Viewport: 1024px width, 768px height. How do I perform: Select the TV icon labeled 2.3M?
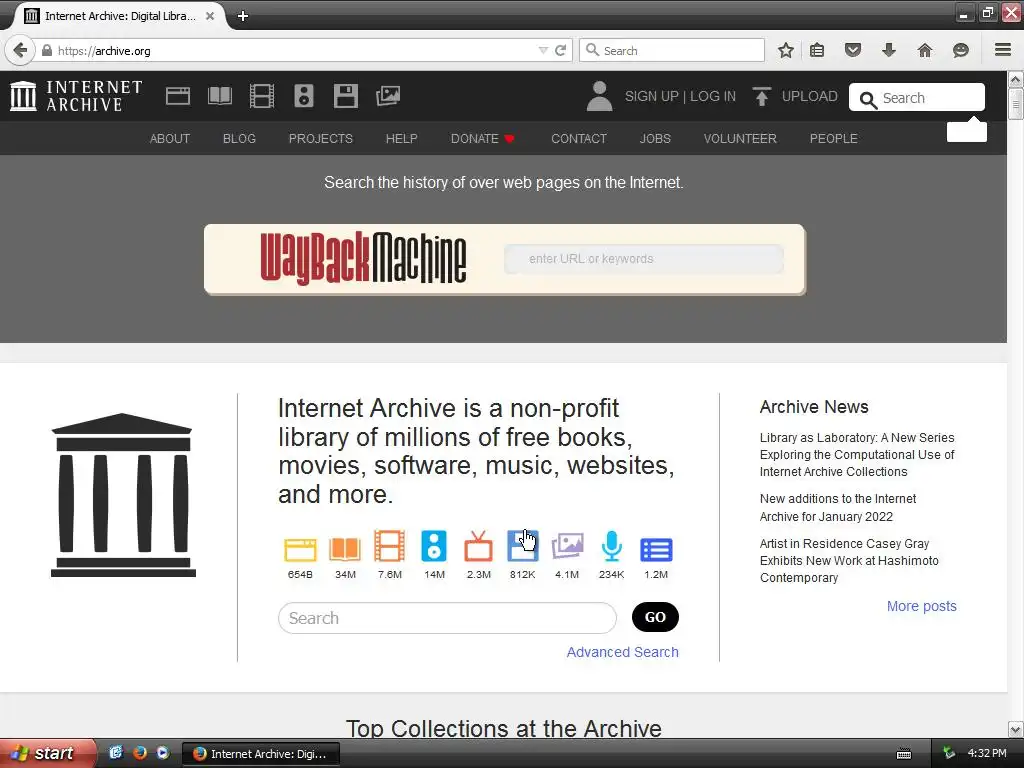[478, 547]
